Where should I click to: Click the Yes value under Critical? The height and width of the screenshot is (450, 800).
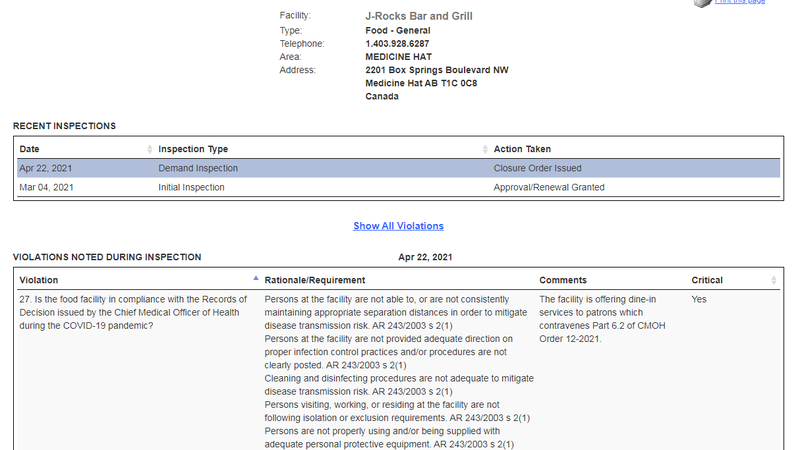pyautogui.click(x=699, y=299)
